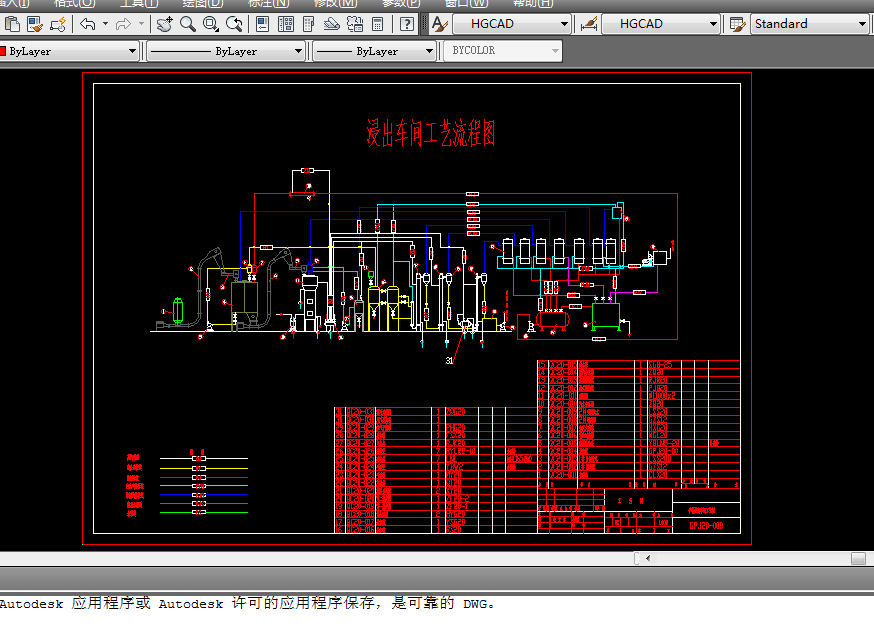Click the red drawing title 浸出车间工艺流程图
874x633 pixels.
(430, 133)
